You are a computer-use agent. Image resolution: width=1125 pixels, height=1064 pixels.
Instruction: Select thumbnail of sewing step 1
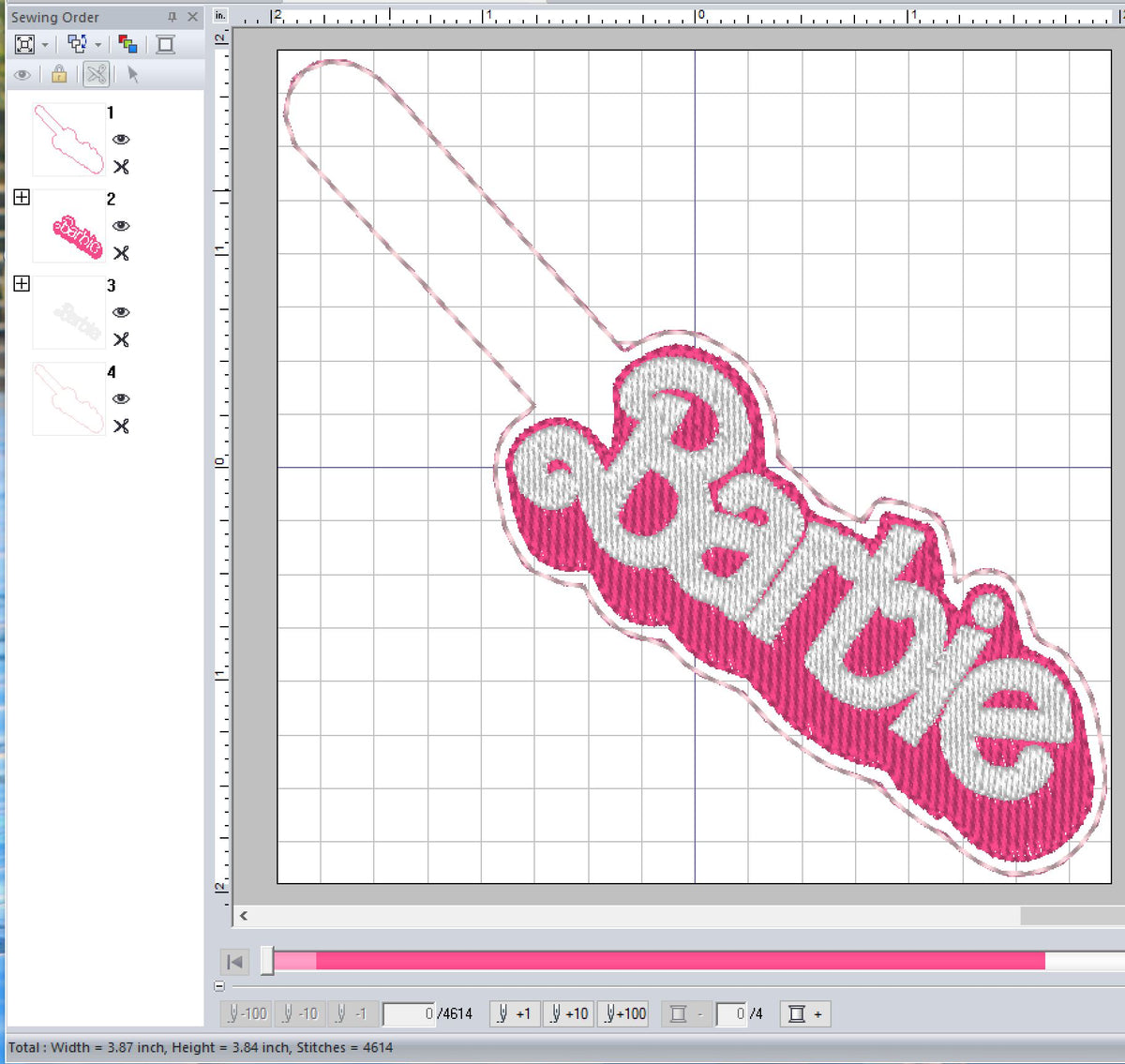[x=68, y=139]
